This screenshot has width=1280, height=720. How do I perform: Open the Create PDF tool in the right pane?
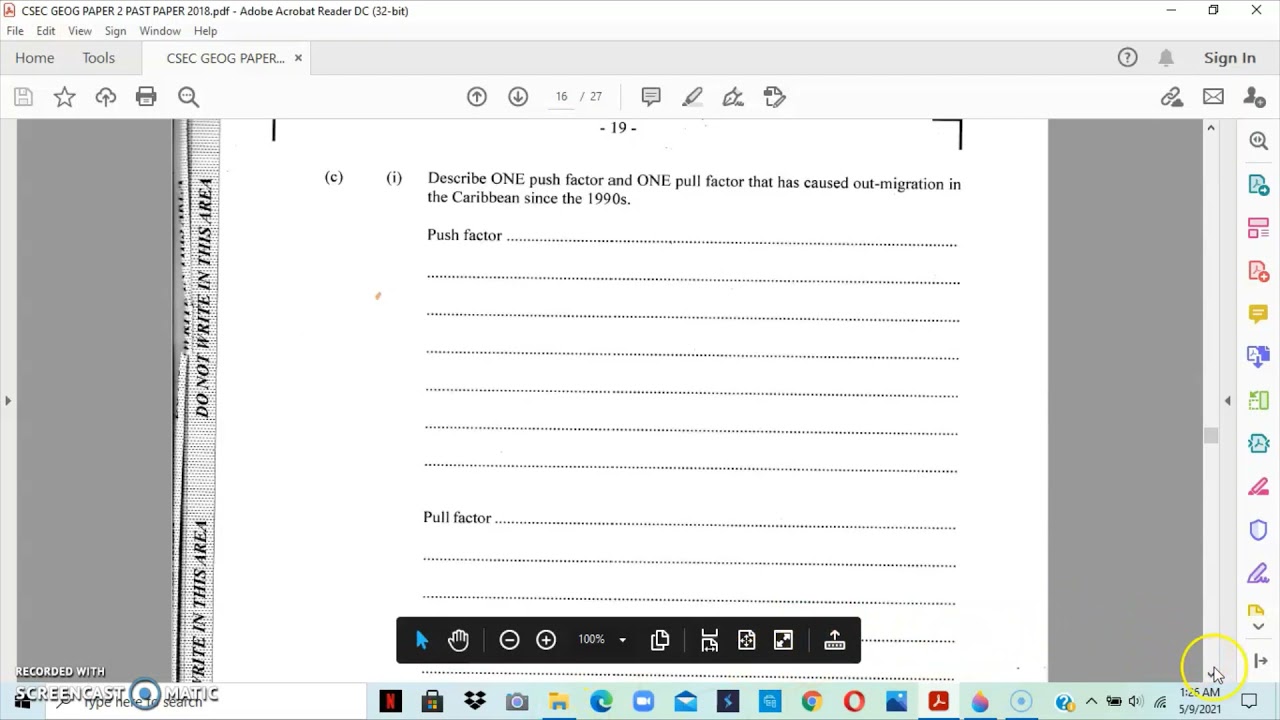click(1259, 271)
